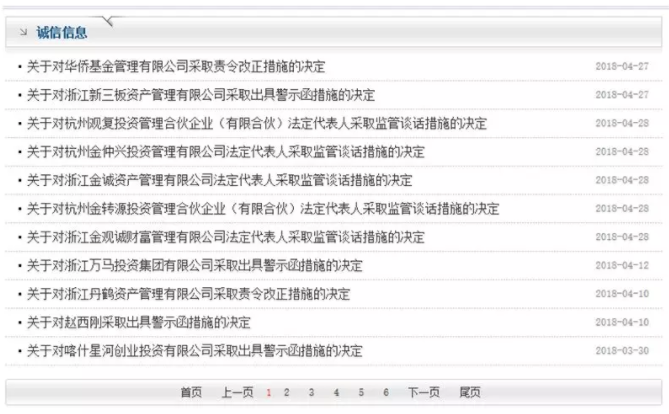Click the arrow icon beside 诚信信息 header

(23, 32)
